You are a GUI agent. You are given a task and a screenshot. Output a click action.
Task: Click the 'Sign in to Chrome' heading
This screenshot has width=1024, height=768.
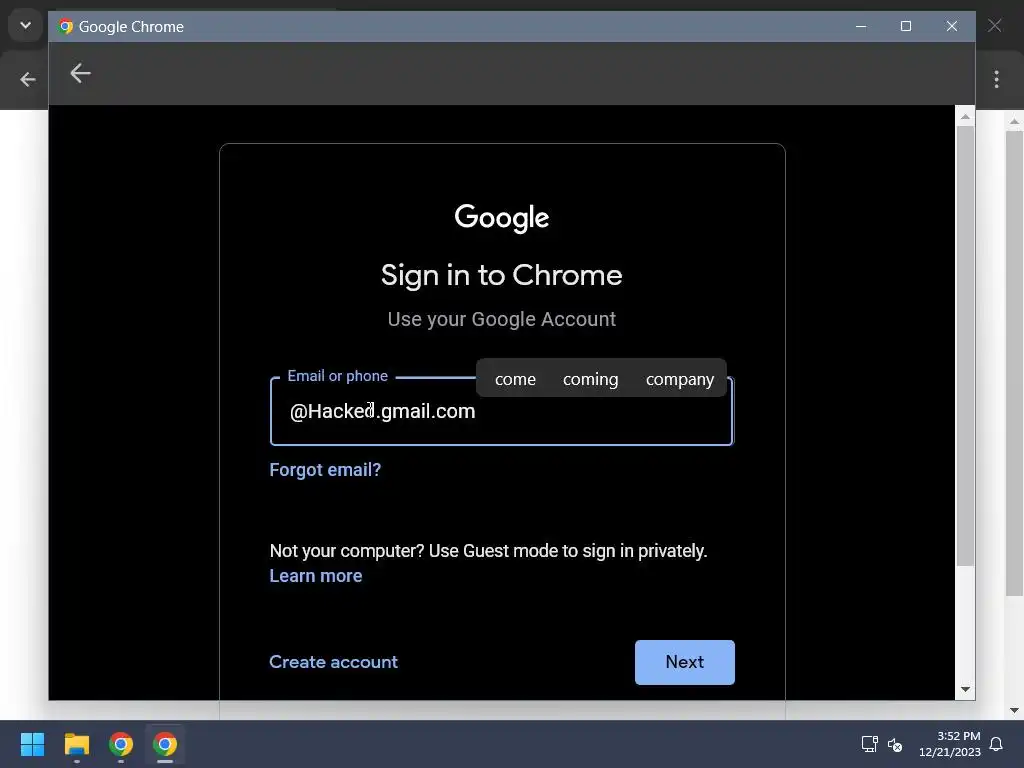(502, 276)
